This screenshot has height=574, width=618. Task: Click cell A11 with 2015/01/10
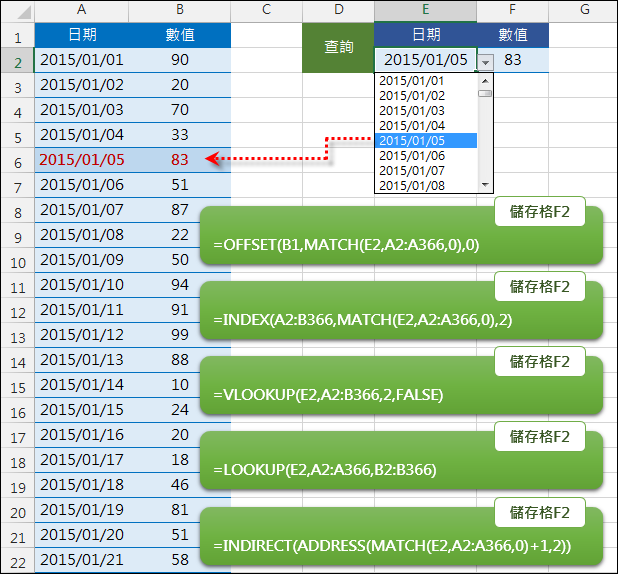82,285
